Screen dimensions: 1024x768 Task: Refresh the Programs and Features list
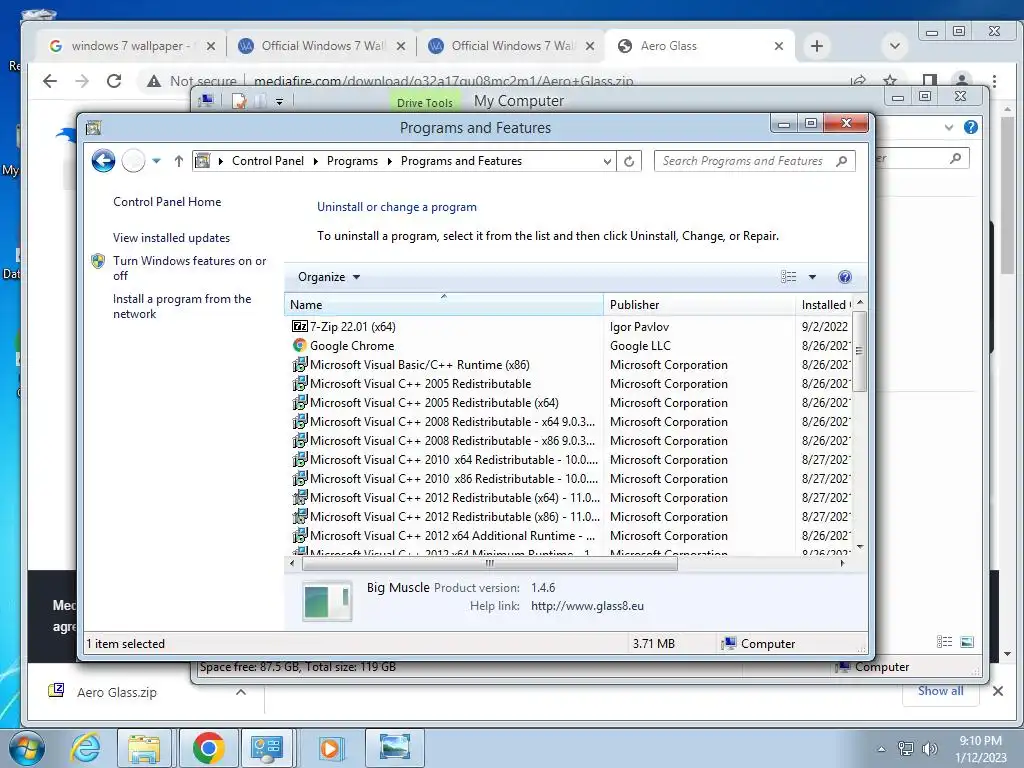coord(629,161)
